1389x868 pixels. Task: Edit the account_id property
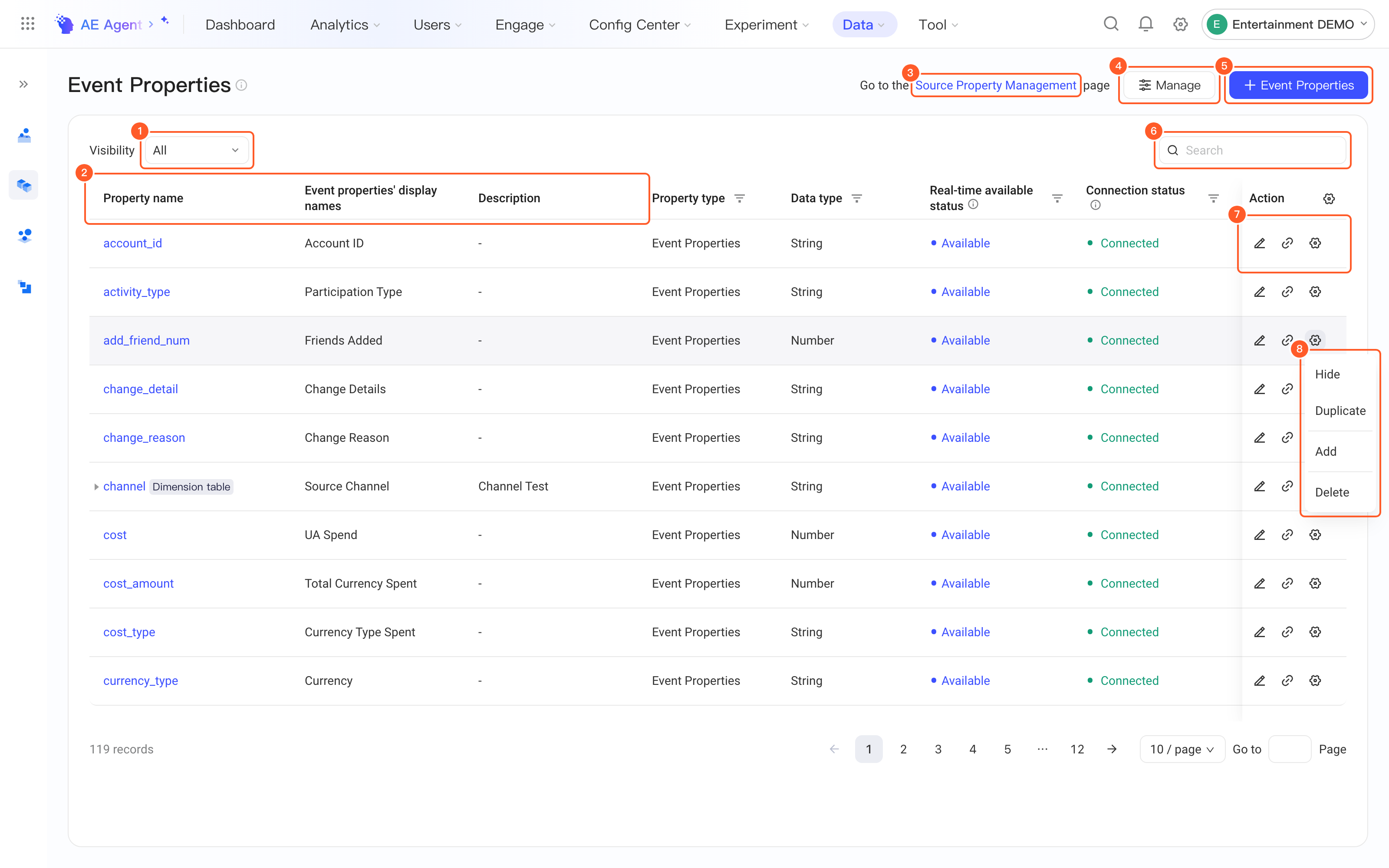click(x=1259, y=243)
